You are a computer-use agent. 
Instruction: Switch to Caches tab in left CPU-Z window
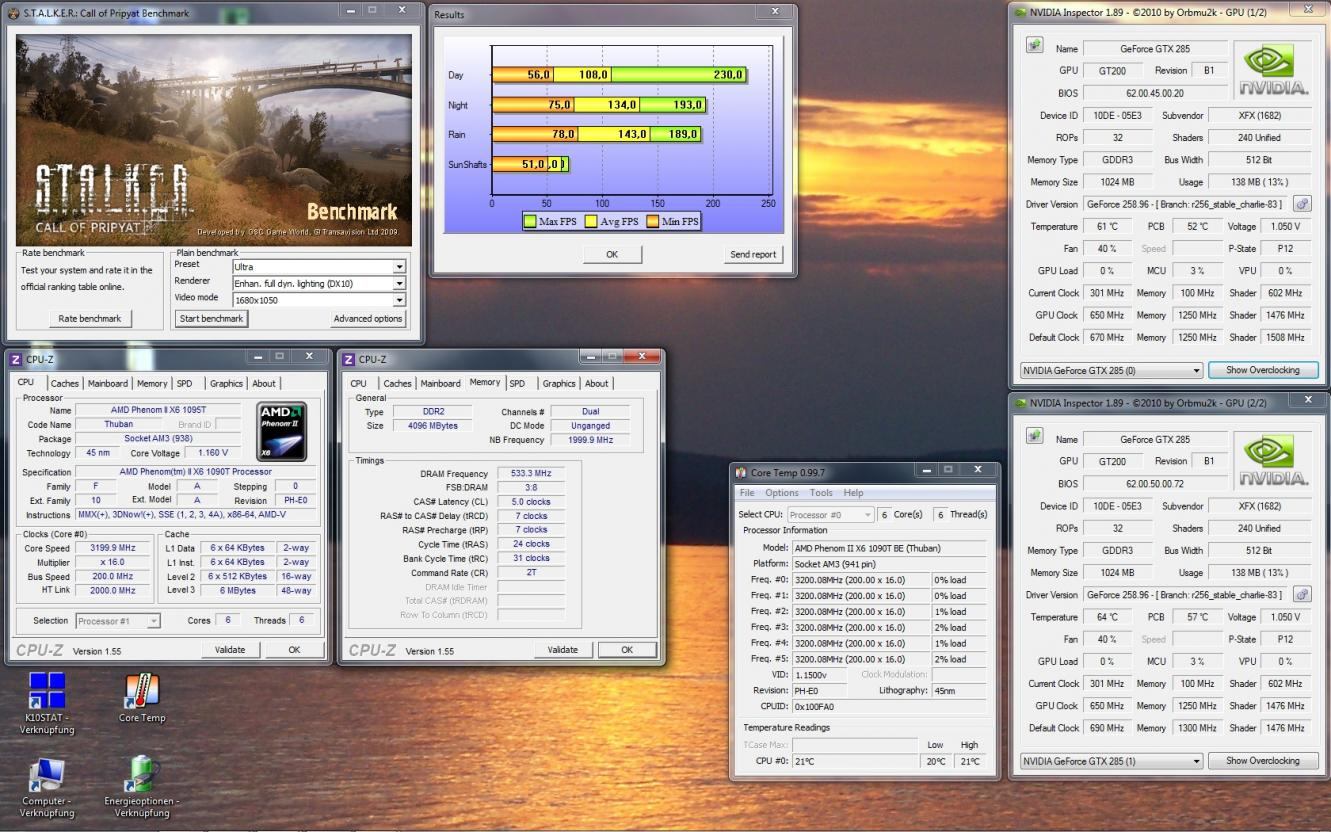(x=65, y=383)
